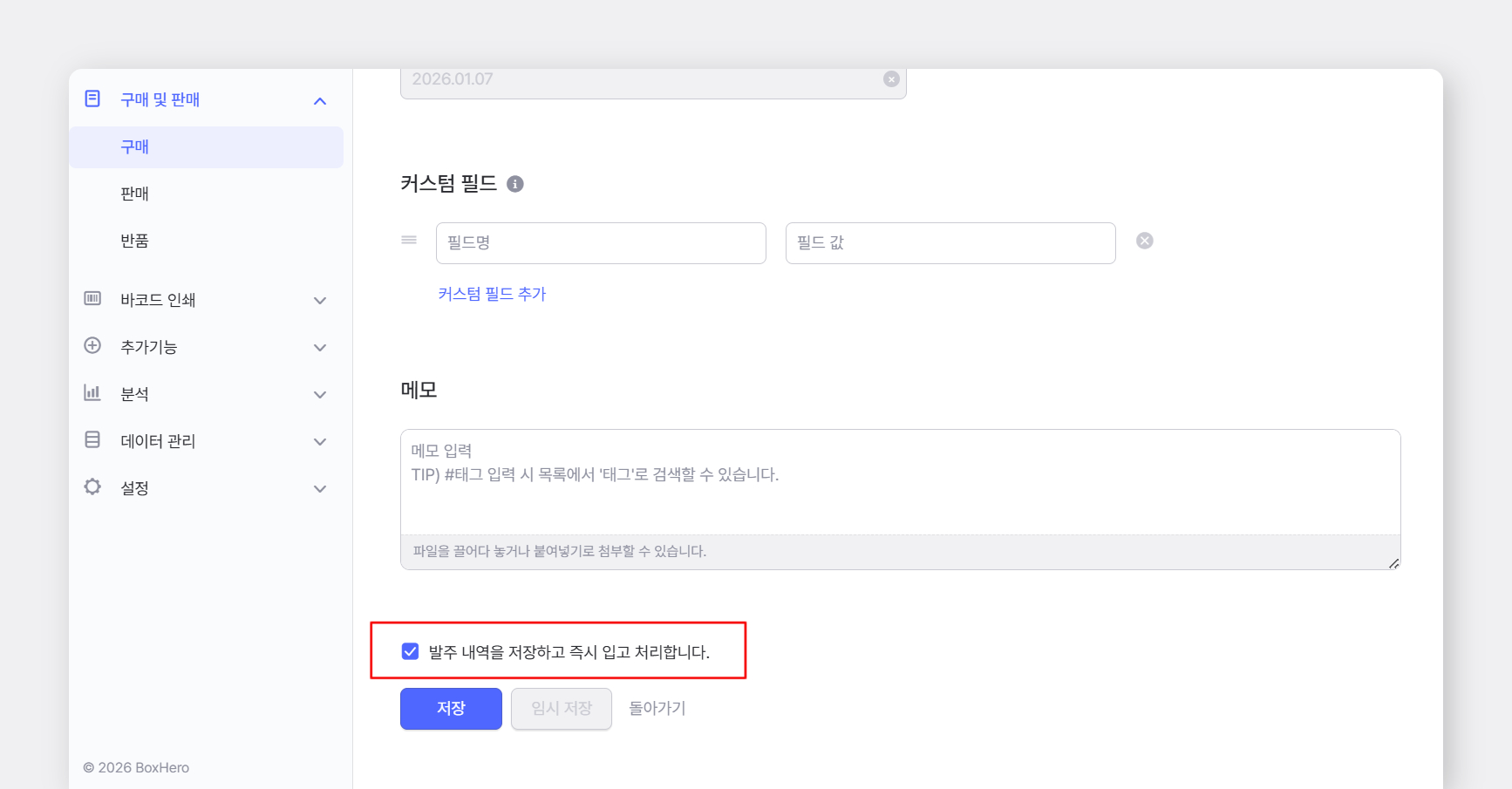Clear the 2026.01.07 date field

point(891,79)
